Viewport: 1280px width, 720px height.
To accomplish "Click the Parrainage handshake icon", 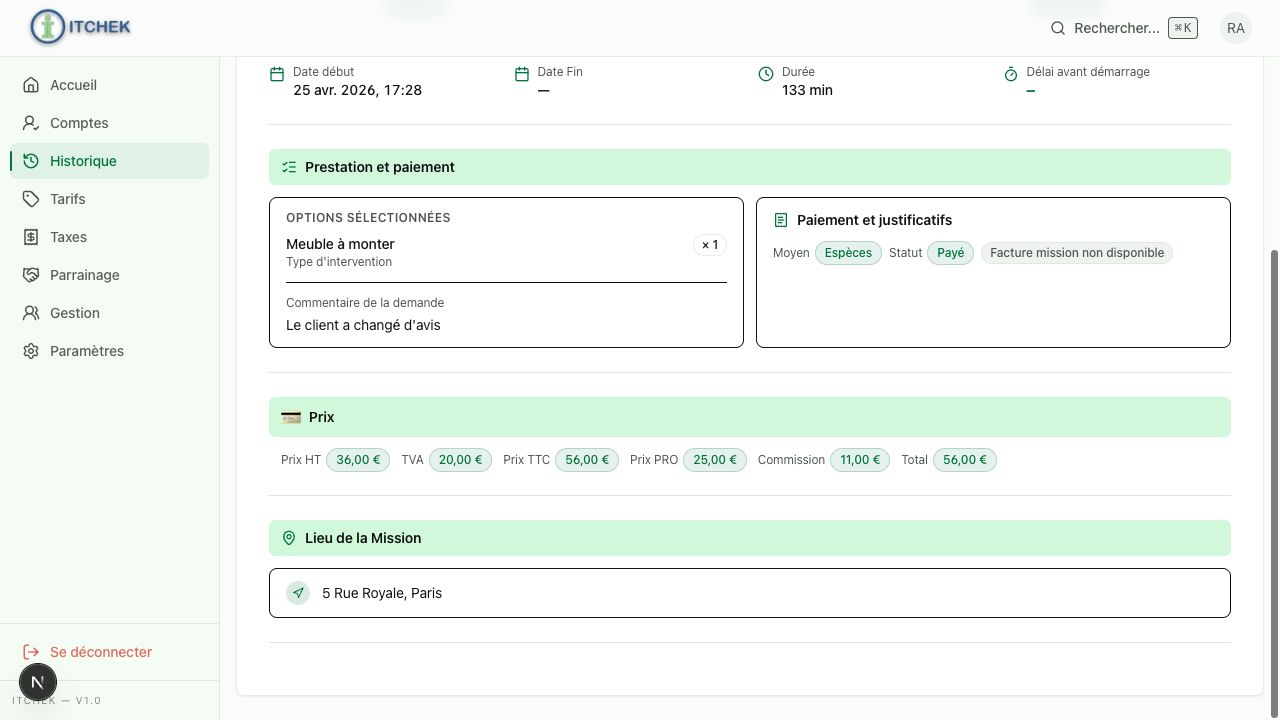I will click(x=31, y=275).
